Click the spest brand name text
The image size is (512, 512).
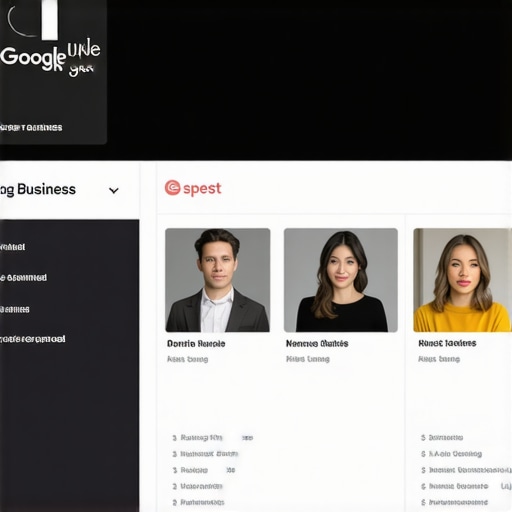coord(202,189)
